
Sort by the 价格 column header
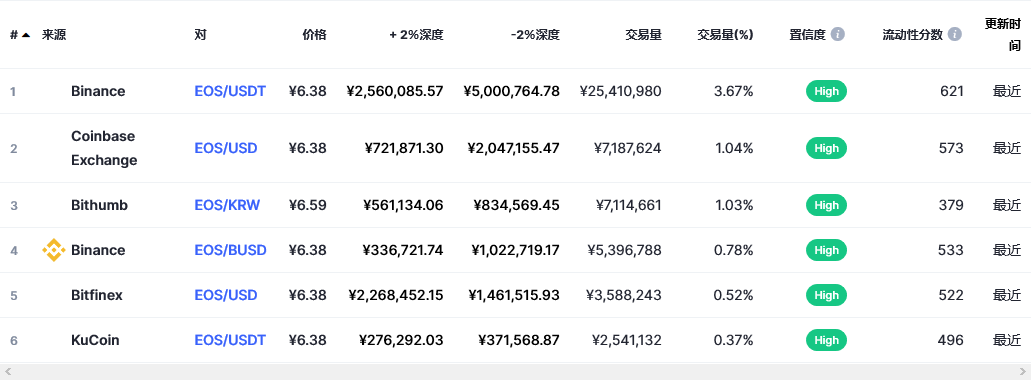[314, 35]
